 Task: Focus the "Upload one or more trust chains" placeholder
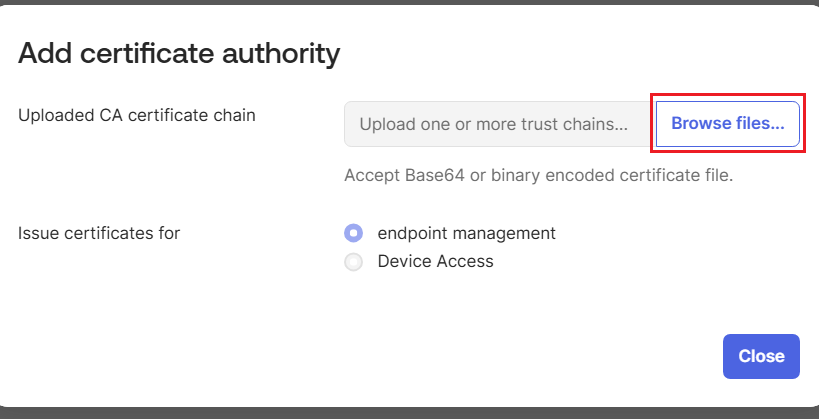pyautogui.click(x=493, y=125)
